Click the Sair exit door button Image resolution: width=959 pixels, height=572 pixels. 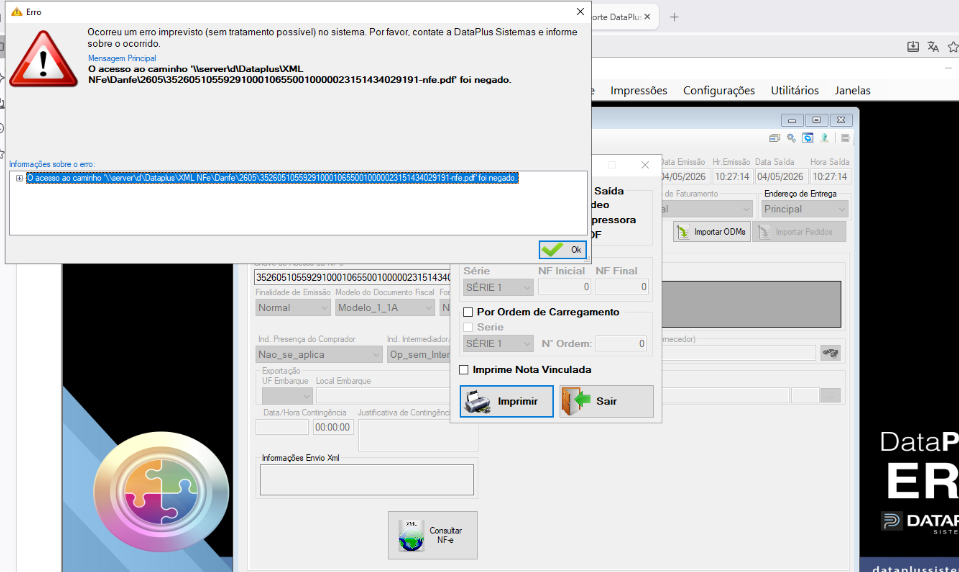click(x=606, y=401)
